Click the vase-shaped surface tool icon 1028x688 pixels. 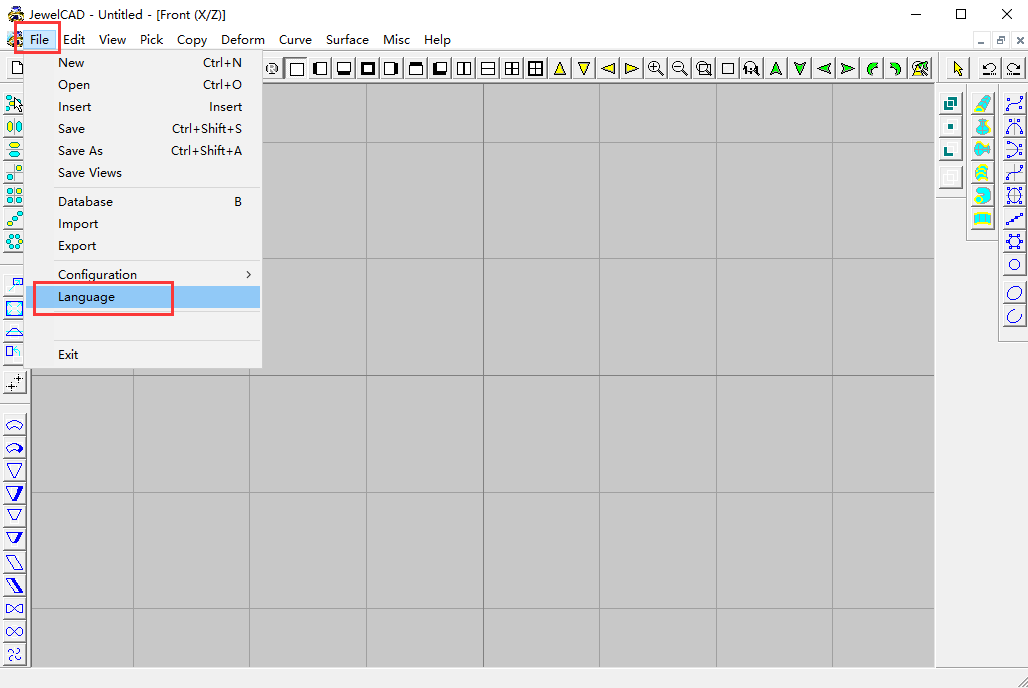[983, 126]
